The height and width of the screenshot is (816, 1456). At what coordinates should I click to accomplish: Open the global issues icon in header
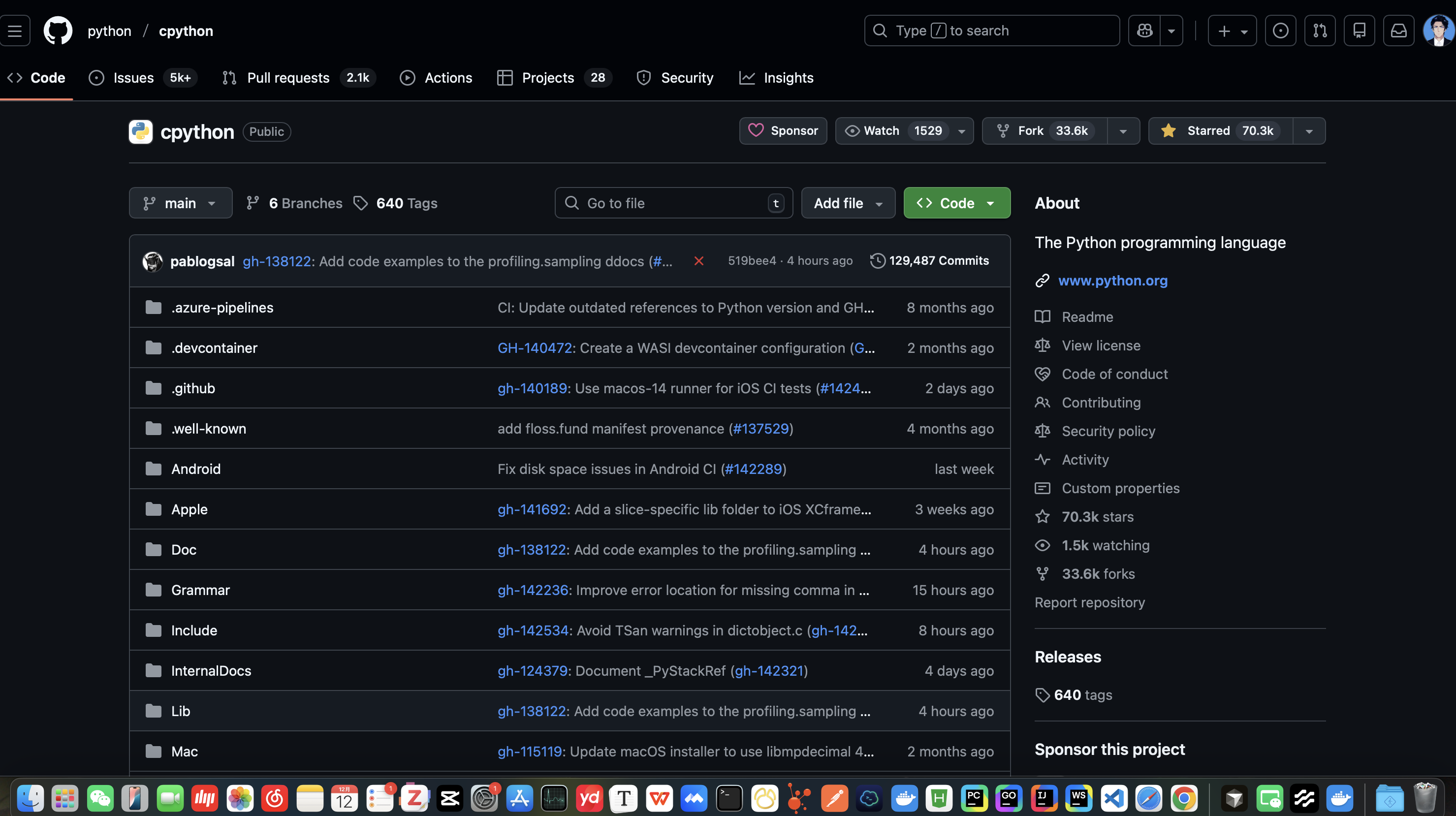pos(1280,31)
